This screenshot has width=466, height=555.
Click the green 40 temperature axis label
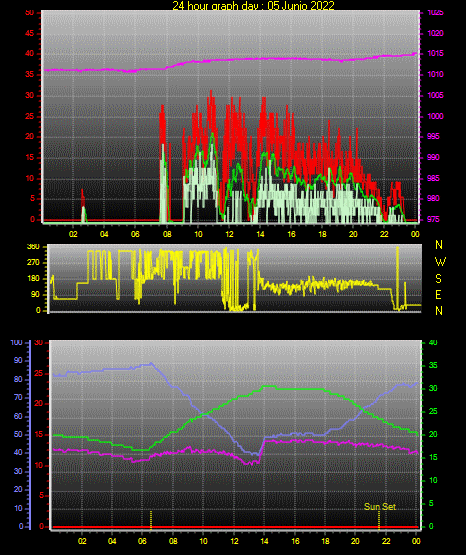click(x=433, y=343)
